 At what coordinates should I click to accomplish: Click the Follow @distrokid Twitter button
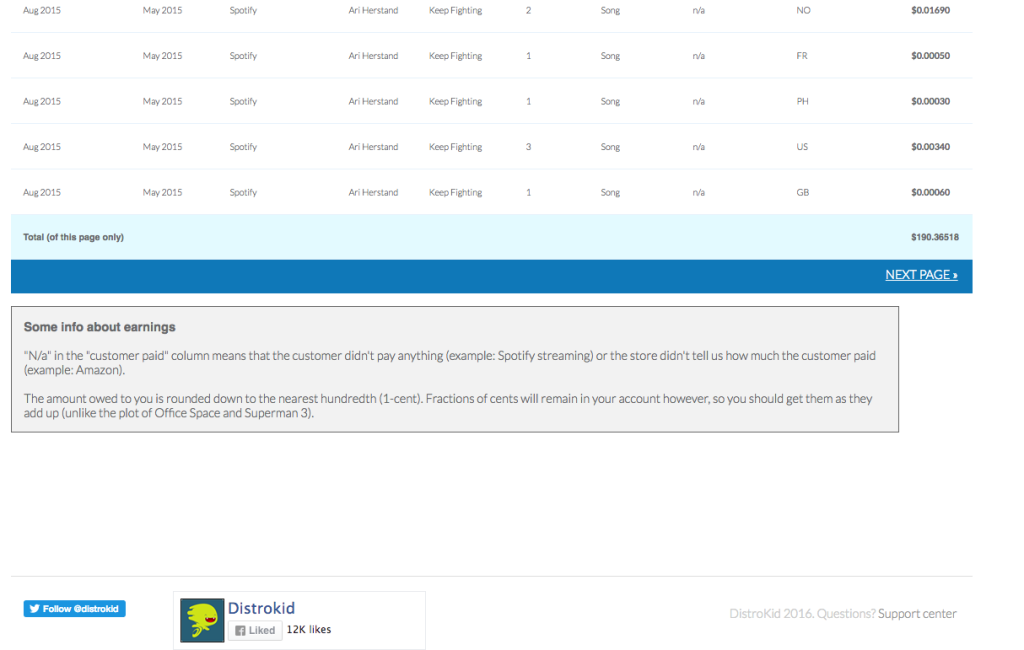[x=74, y=609]
